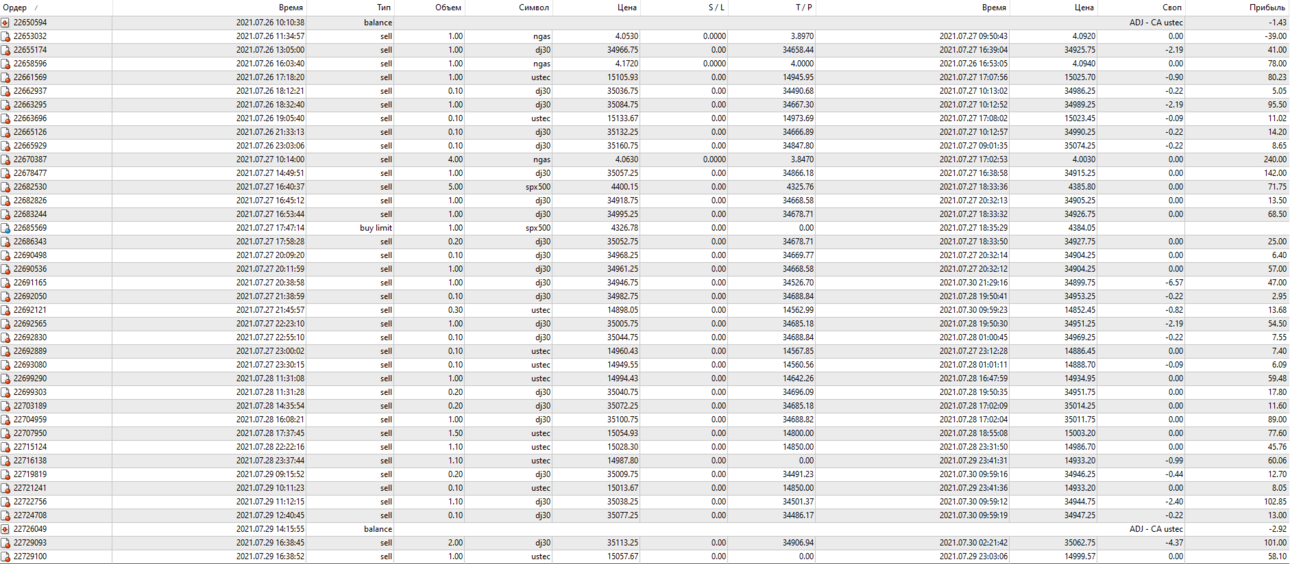Click the balance icon of order 22650594

tap(5, 22)
